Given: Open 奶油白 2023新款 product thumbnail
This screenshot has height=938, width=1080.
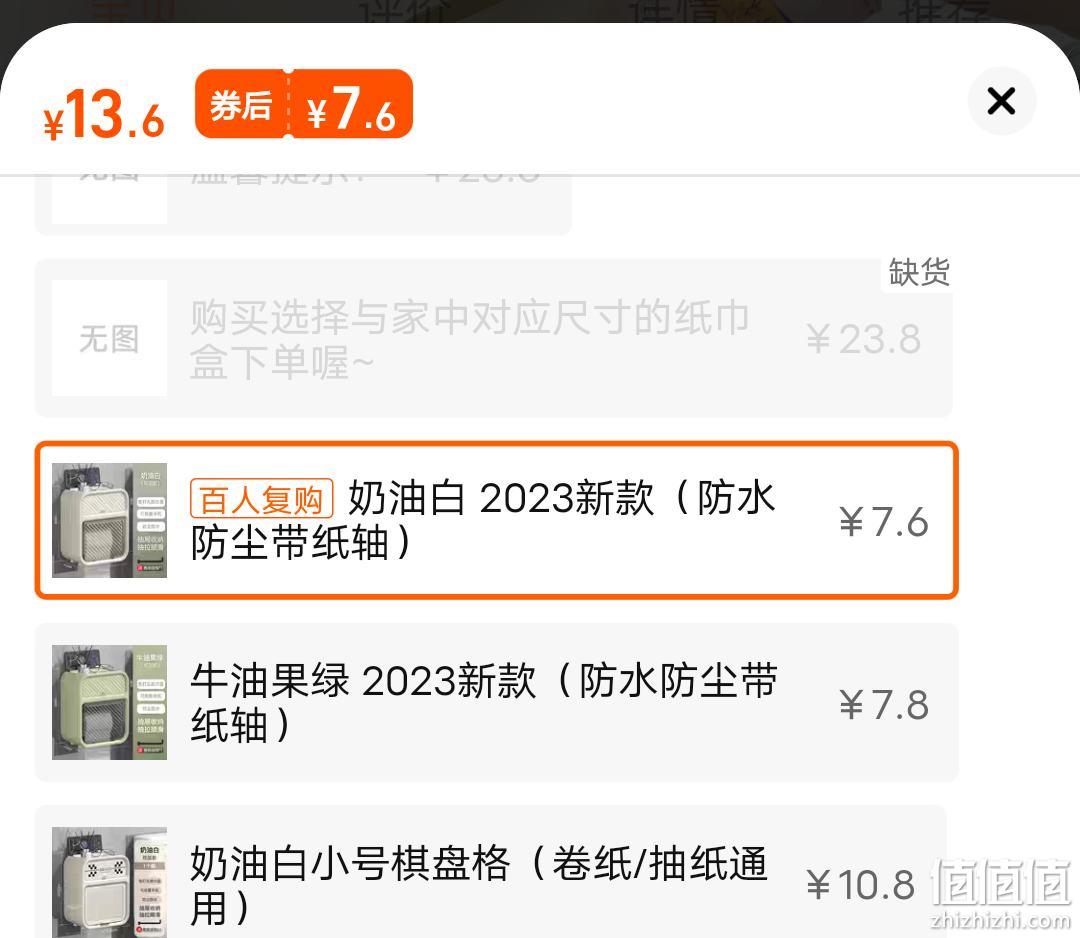Looking at the screenshot, I should pos(110,521).
